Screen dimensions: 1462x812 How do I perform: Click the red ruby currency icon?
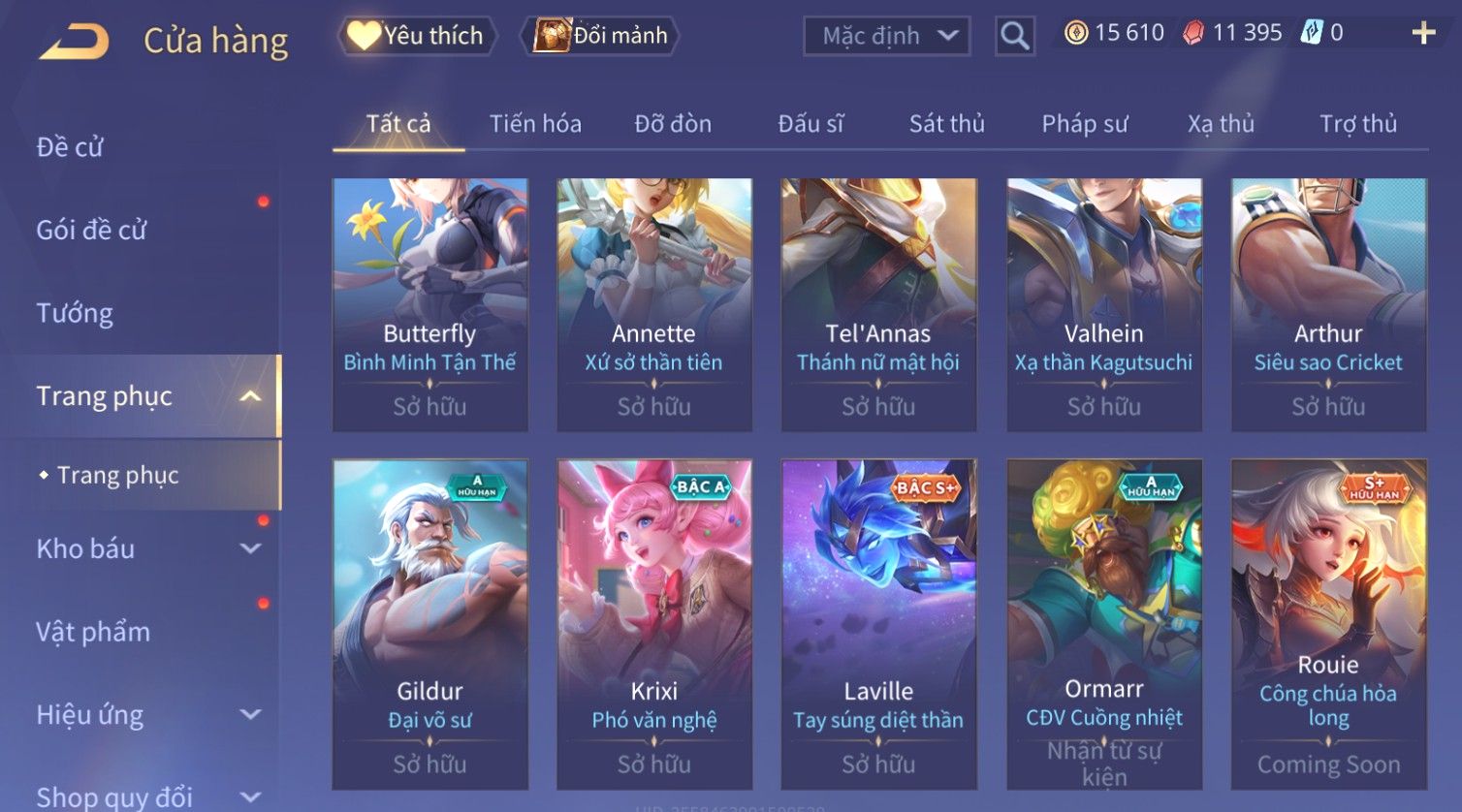[x=1193, y=33]
